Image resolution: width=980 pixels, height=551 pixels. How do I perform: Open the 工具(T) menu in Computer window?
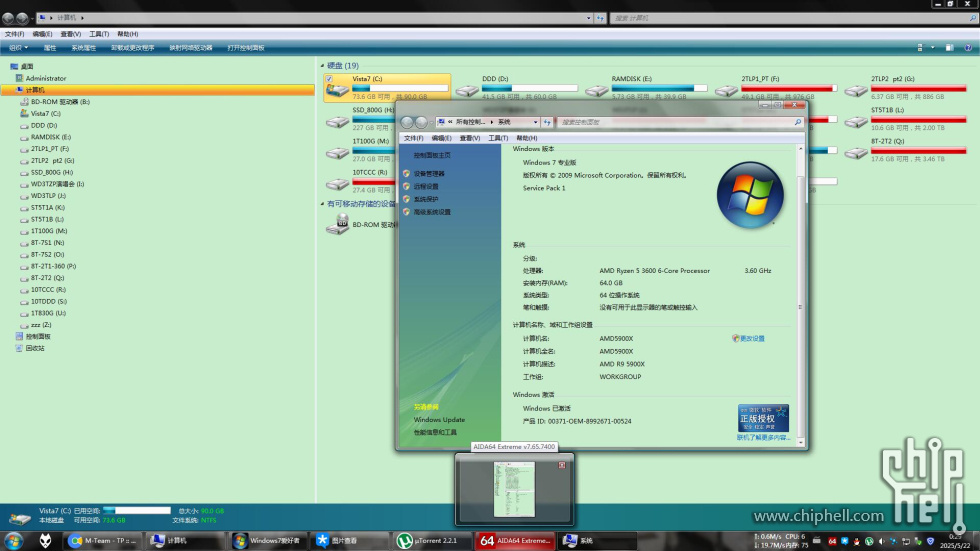tap(99, 34)
